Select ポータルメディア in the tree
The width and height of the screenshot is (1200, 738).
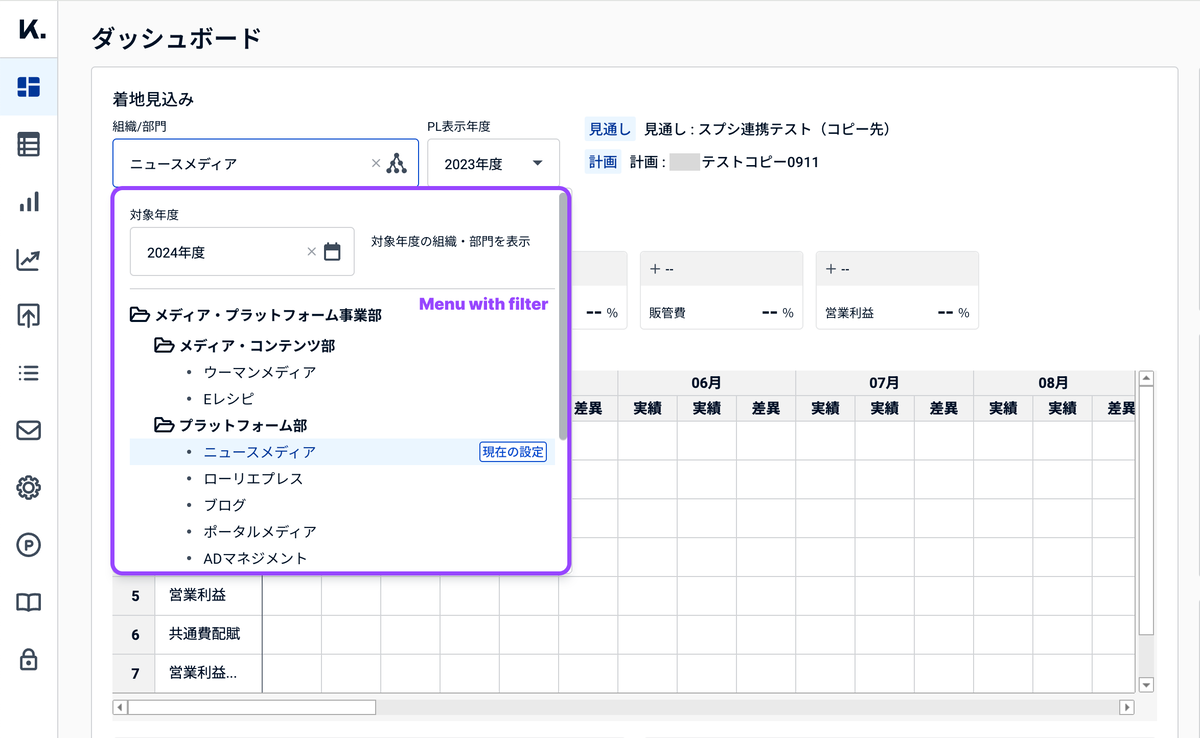pos(260,531)
